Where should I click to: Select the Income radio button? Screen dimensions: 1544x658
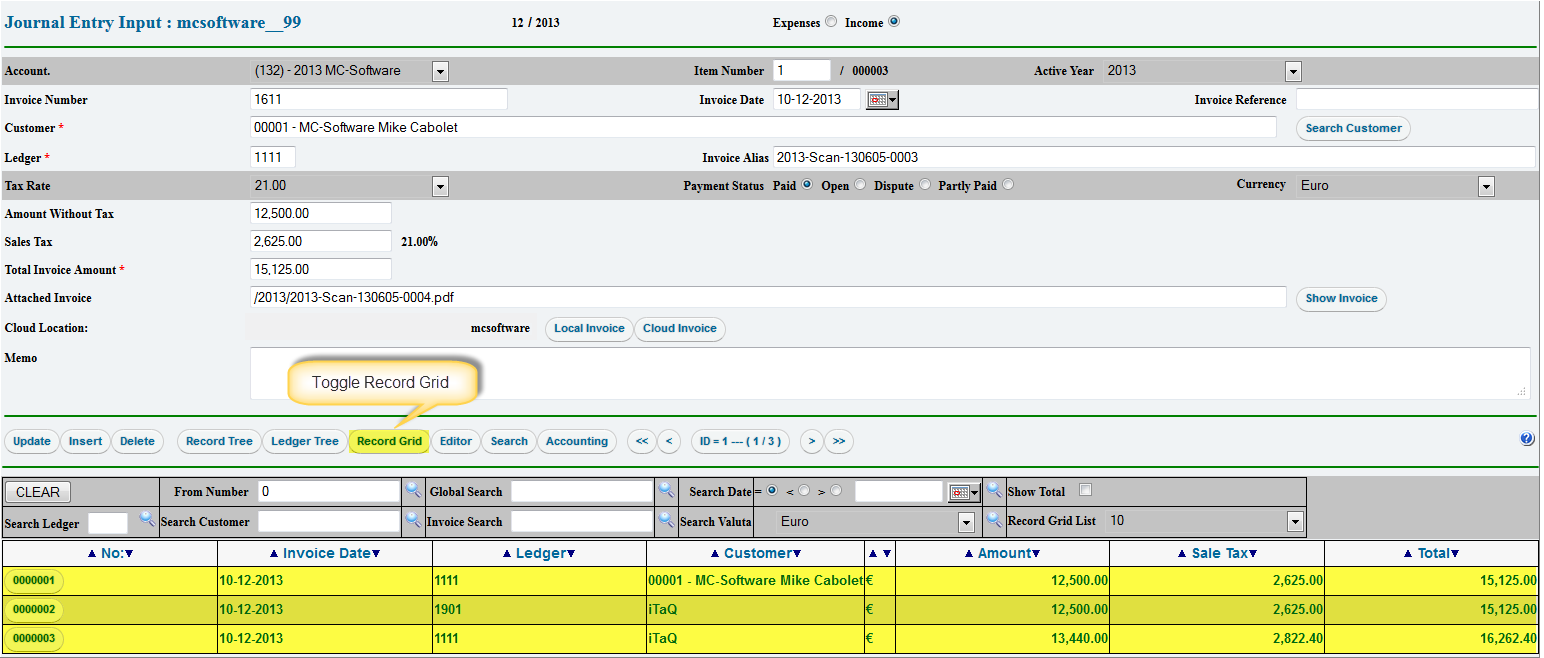click(x=894, y=22)
